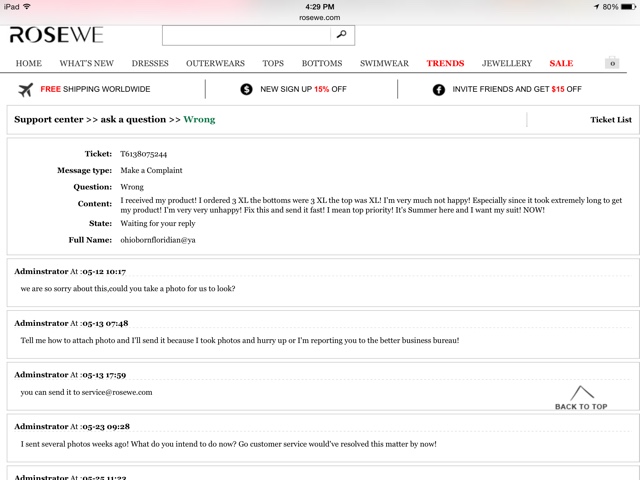Open the DRESSES menu item
Image resolution: width=640 pixels, height=480 pixels.
point(150,63)
